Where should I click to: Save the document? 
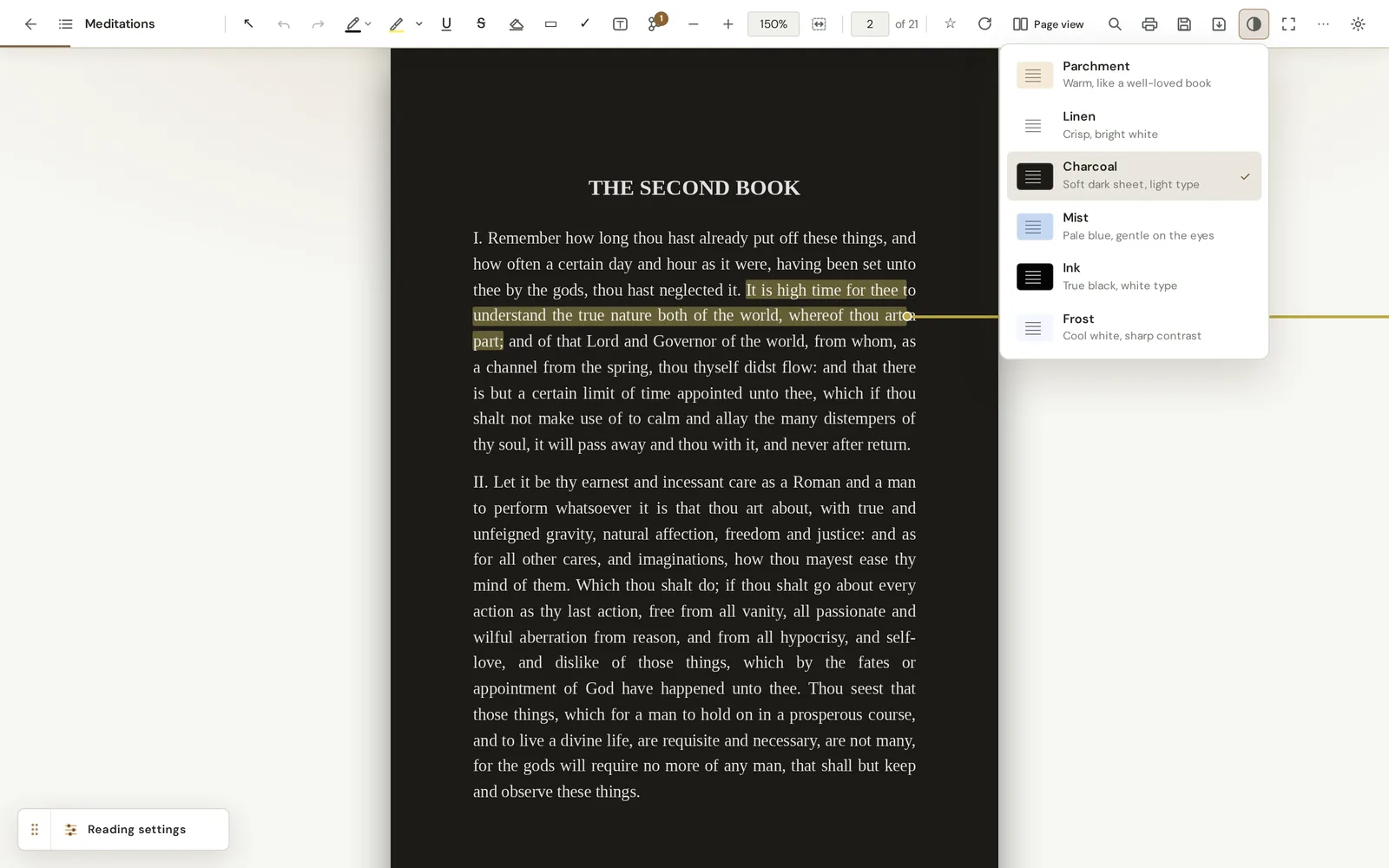1184,24
